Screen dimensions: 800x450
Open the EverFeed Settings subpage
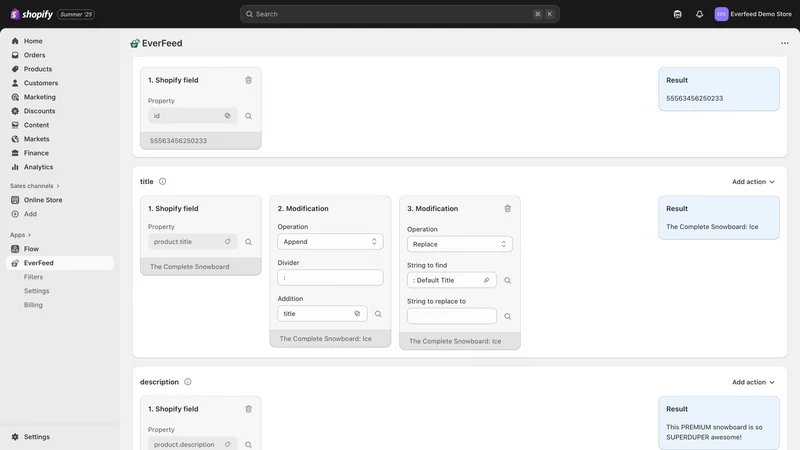tap(36, 291)
